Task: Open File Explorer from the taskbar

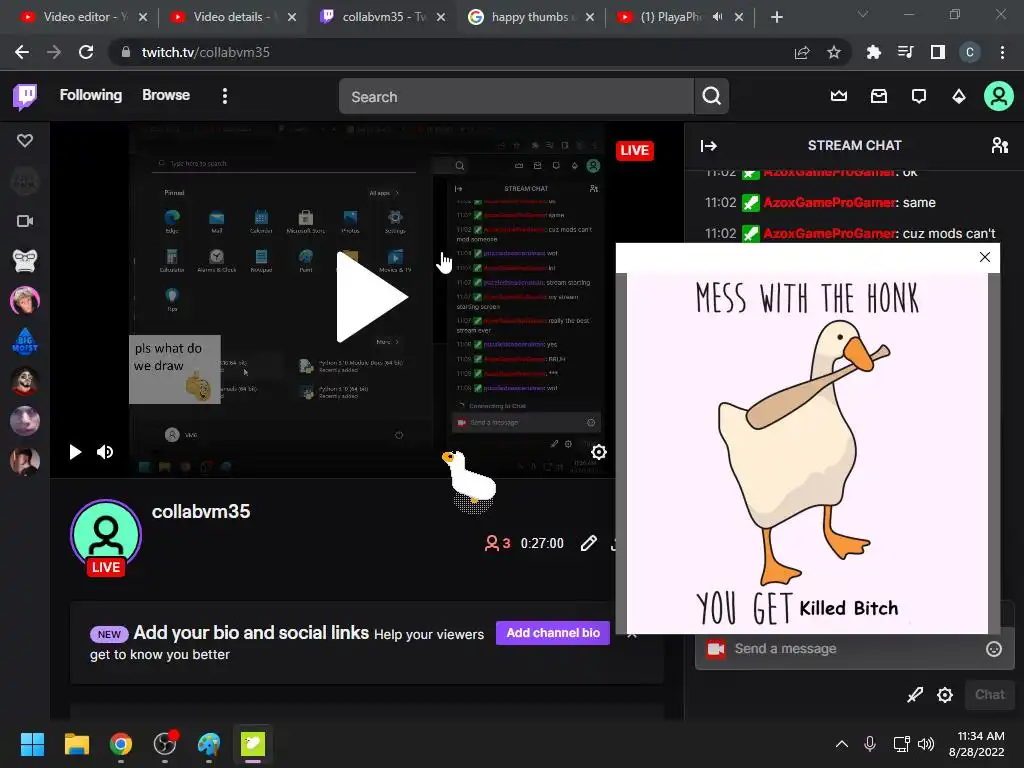Action: [76, 744]
